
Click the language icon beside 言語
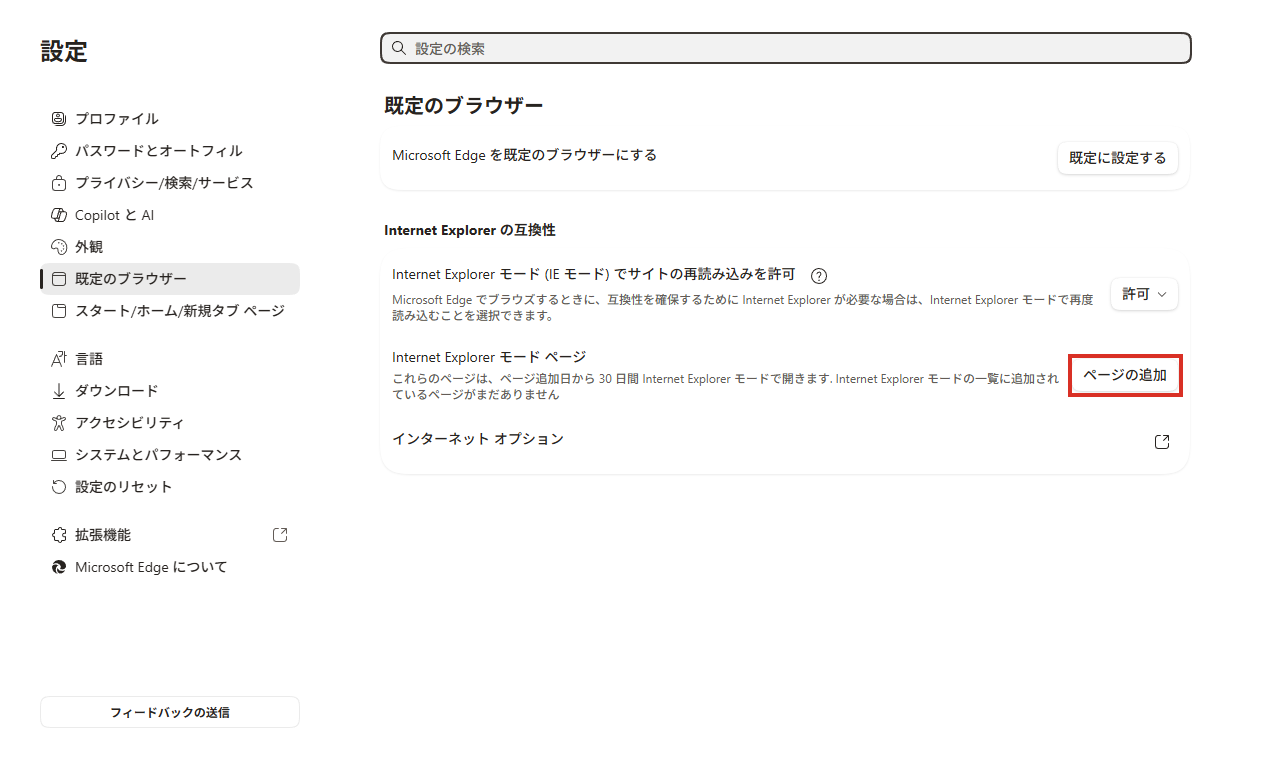58,359
